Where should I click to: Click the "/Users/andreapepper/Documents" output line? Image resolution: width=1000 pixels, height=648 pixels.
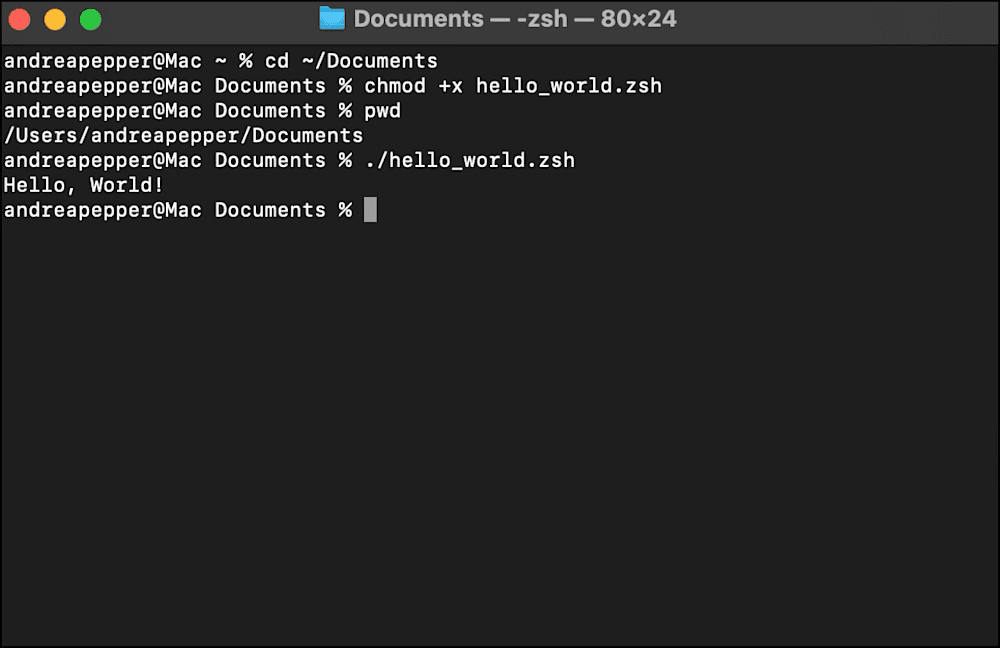[184, 136]
